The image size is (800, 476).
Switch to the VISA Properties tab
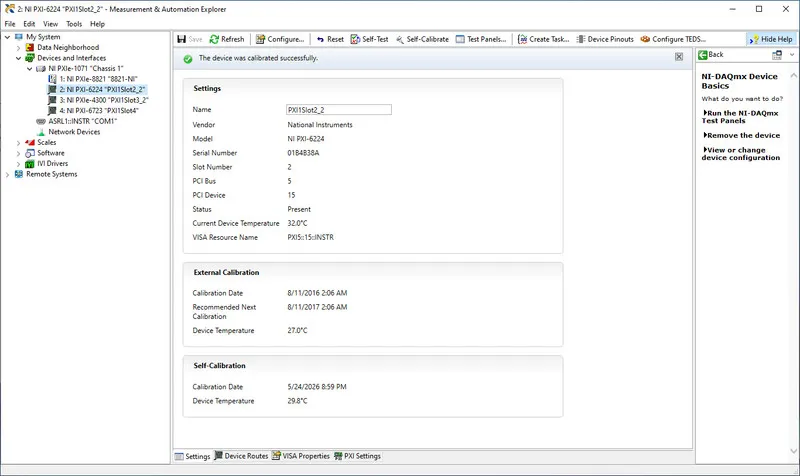pyautogui.click(x=301, y=456)
